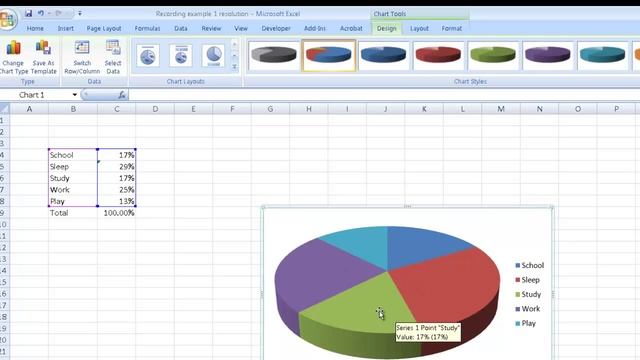
Task: Switch to Chart Tools Format tab
Action: (x=451, y=28)
